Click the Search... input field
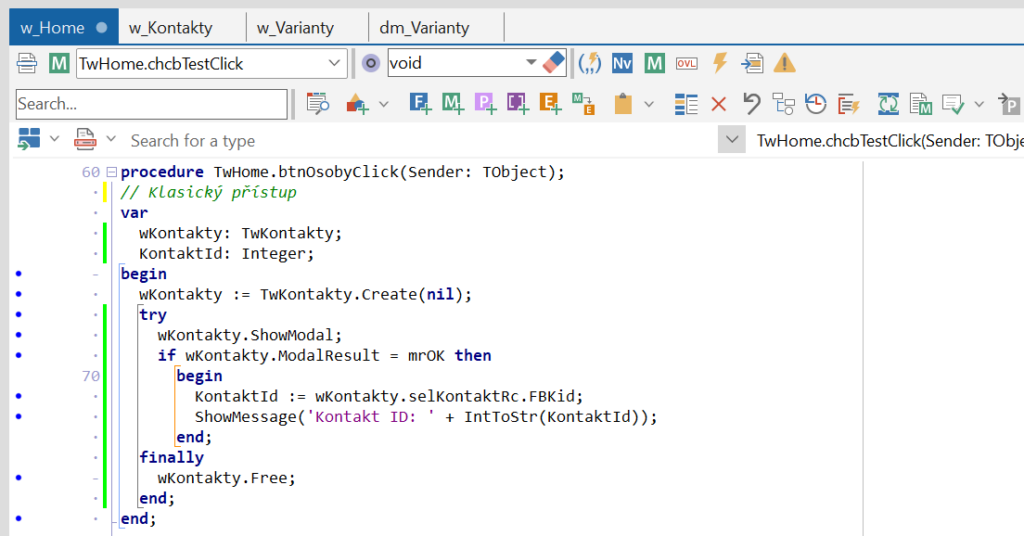The width and height of the screenshot is (1024, 536). click(150, 104)
